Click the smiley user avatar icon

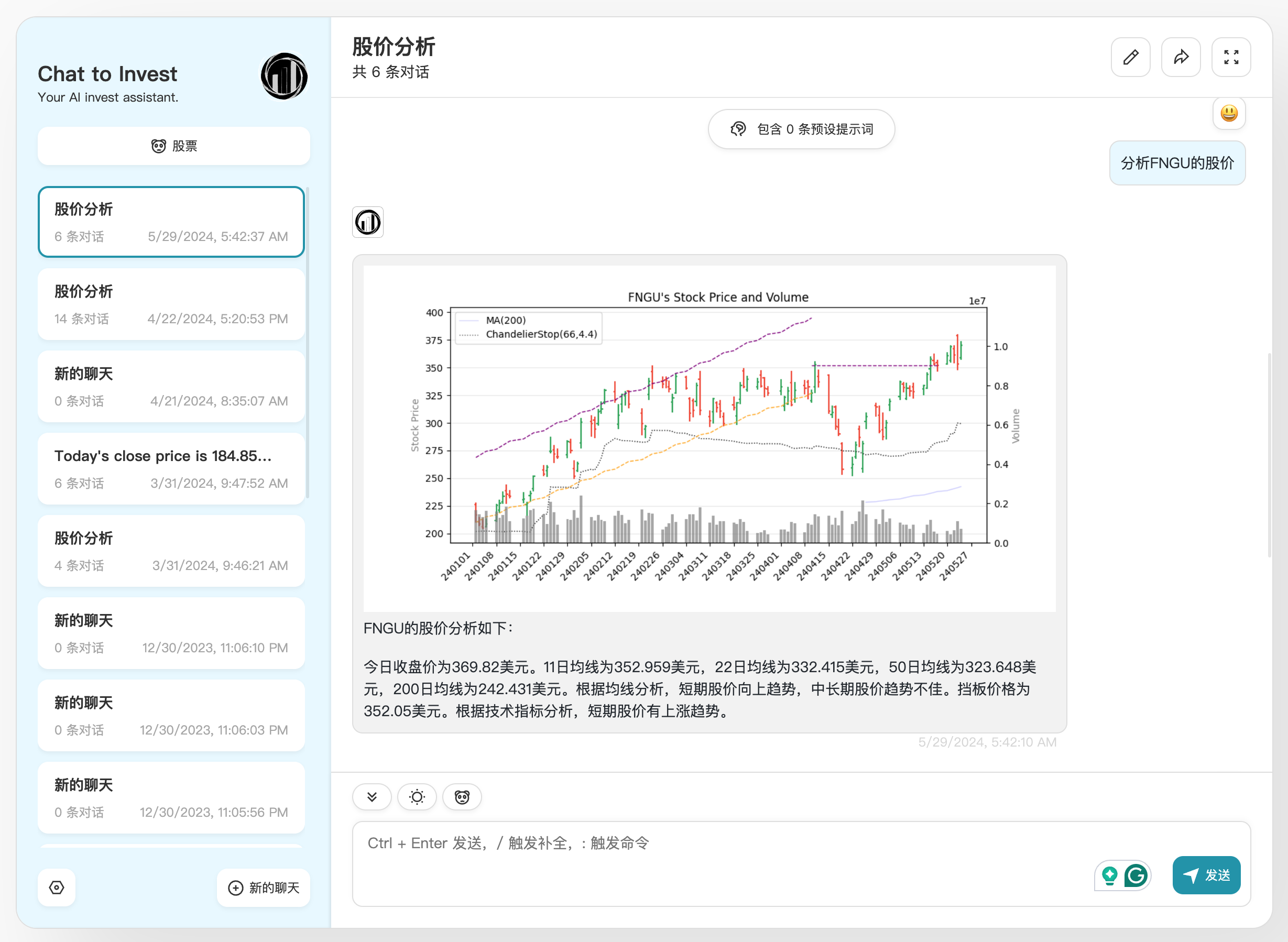pos(1229,113)
